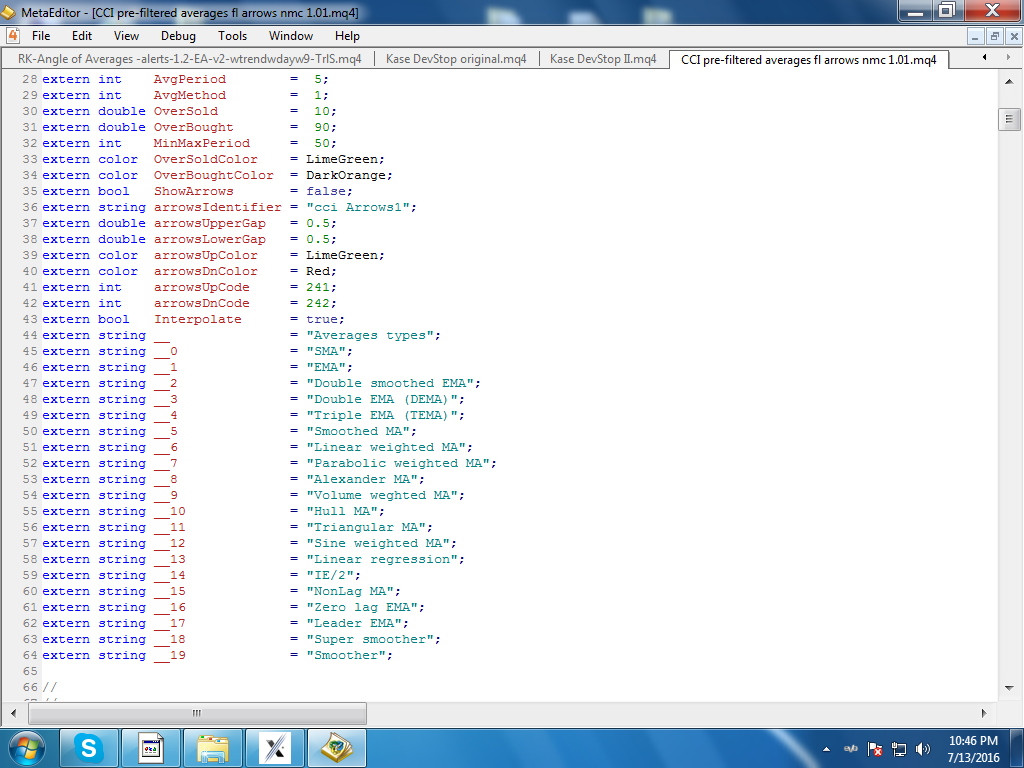
Task: Open the notepad document taskbar icon
Action: 151,748
